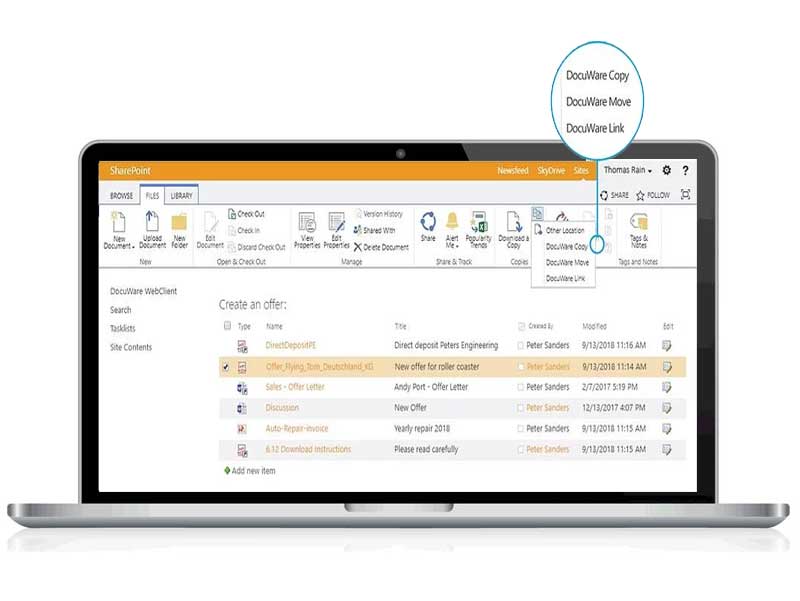Click the edit icon in the DirectDepositPE row
This screenshot has width=800, height=601.
(666, 346)
